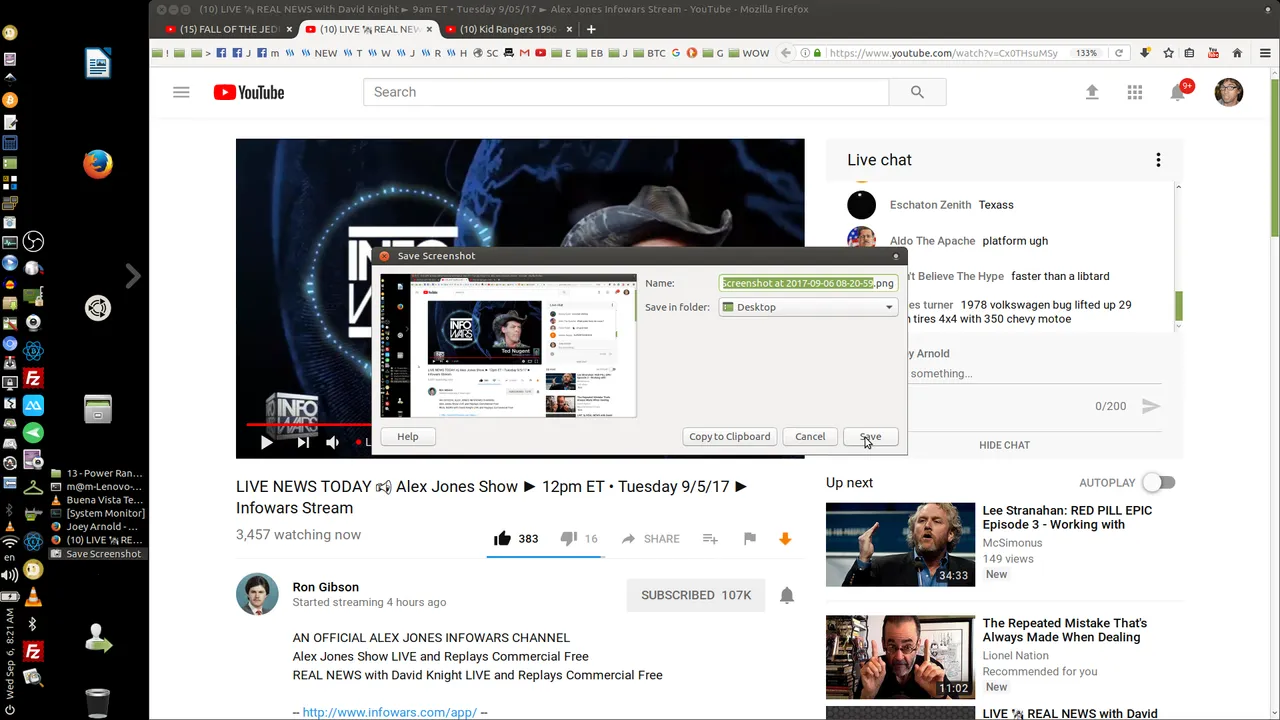Open the Firefox downloads arrow in the toolbar

pyautogui.click(x=1145, y=53)
